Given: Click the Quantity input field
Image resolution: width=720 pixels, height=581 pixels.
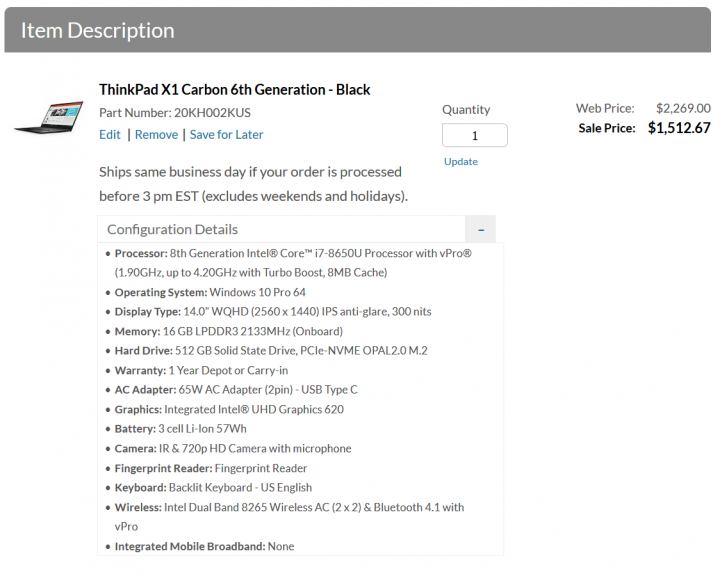Looking at the screenshot, I should tap(475, 135).
